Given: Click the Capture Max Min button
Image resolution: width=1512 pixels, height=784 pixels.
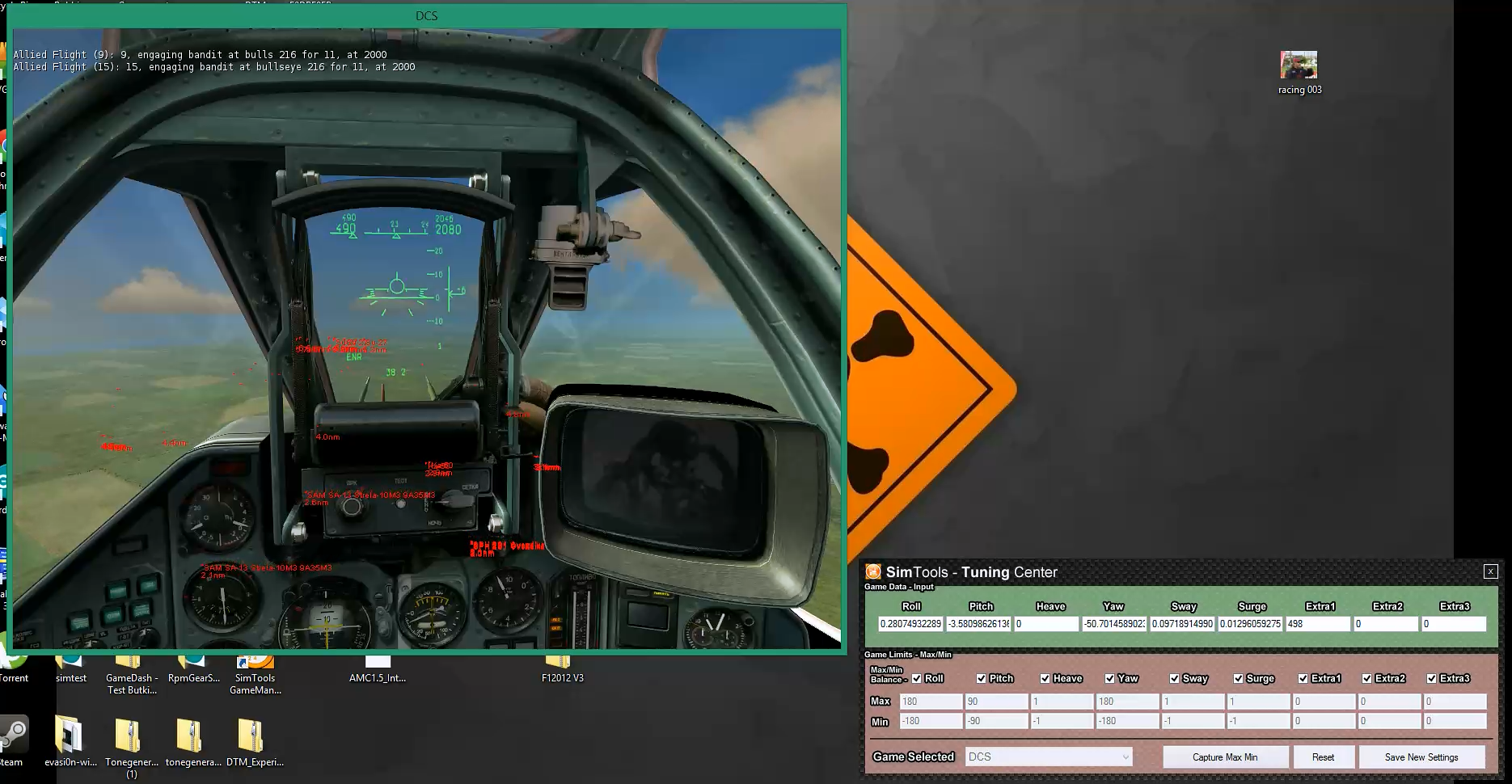Looking at the screenshot, I should point(1225,757).
